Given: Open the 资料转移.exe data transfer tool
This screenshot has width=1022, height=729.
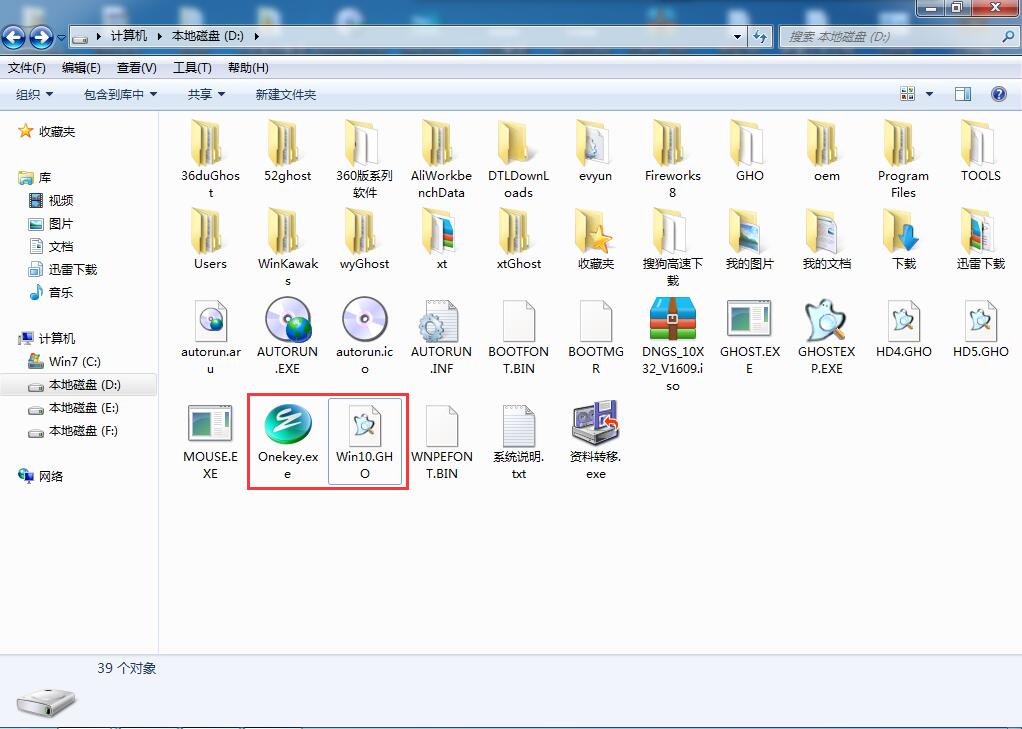Looking at the screenshot, I should tap(595, 432).
